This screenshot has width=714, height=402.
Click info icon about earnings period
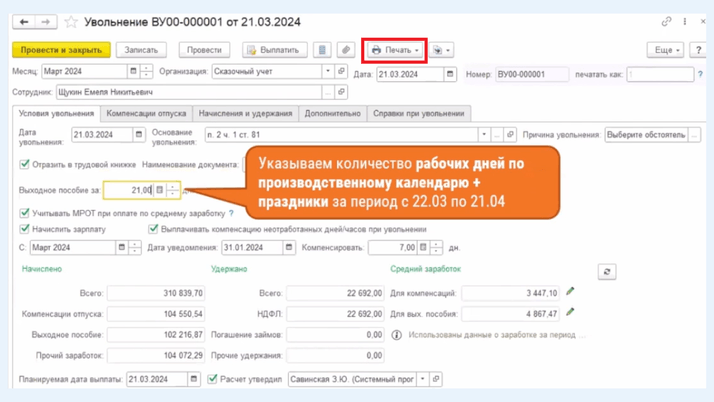tap(397, 335)
